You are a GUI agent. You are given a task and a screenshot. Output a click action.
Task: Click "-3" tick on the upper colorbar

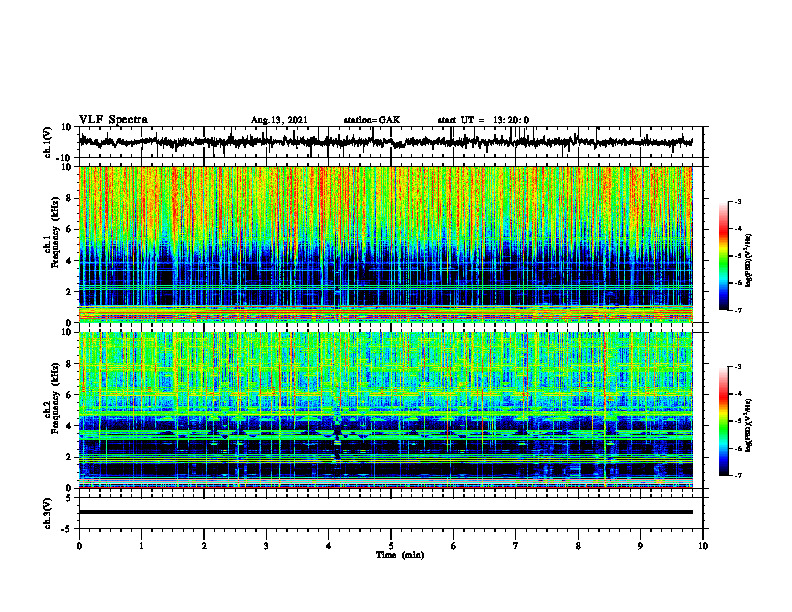738,201
